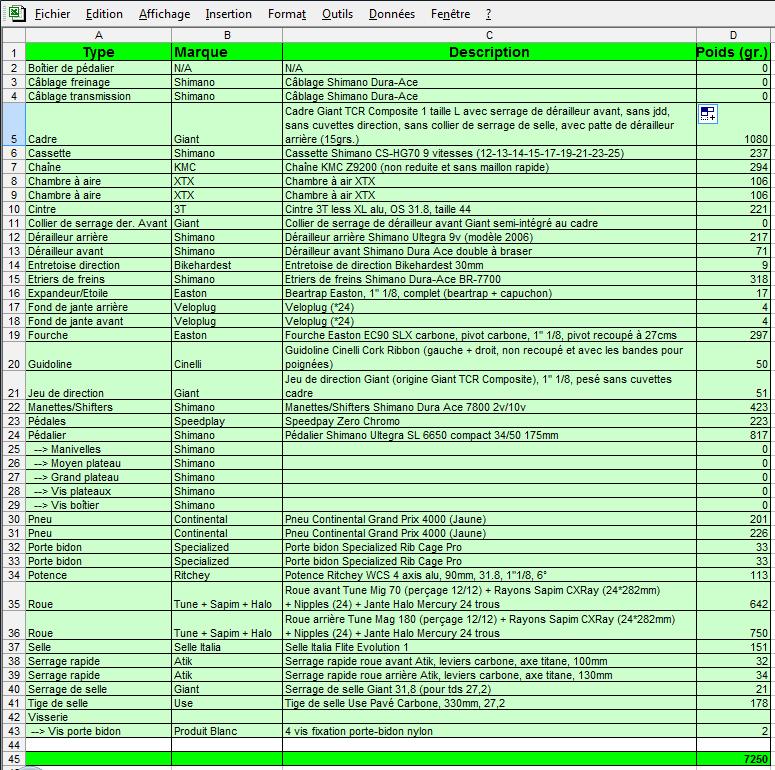Open the Fichier menu

pos(52,14)
